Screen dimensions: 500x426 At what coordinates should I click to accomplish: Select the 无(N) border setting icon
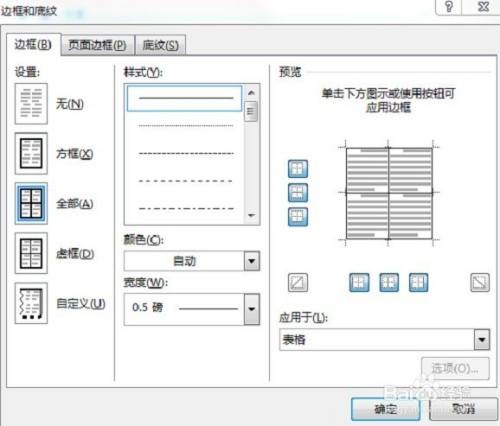(31, 104)
